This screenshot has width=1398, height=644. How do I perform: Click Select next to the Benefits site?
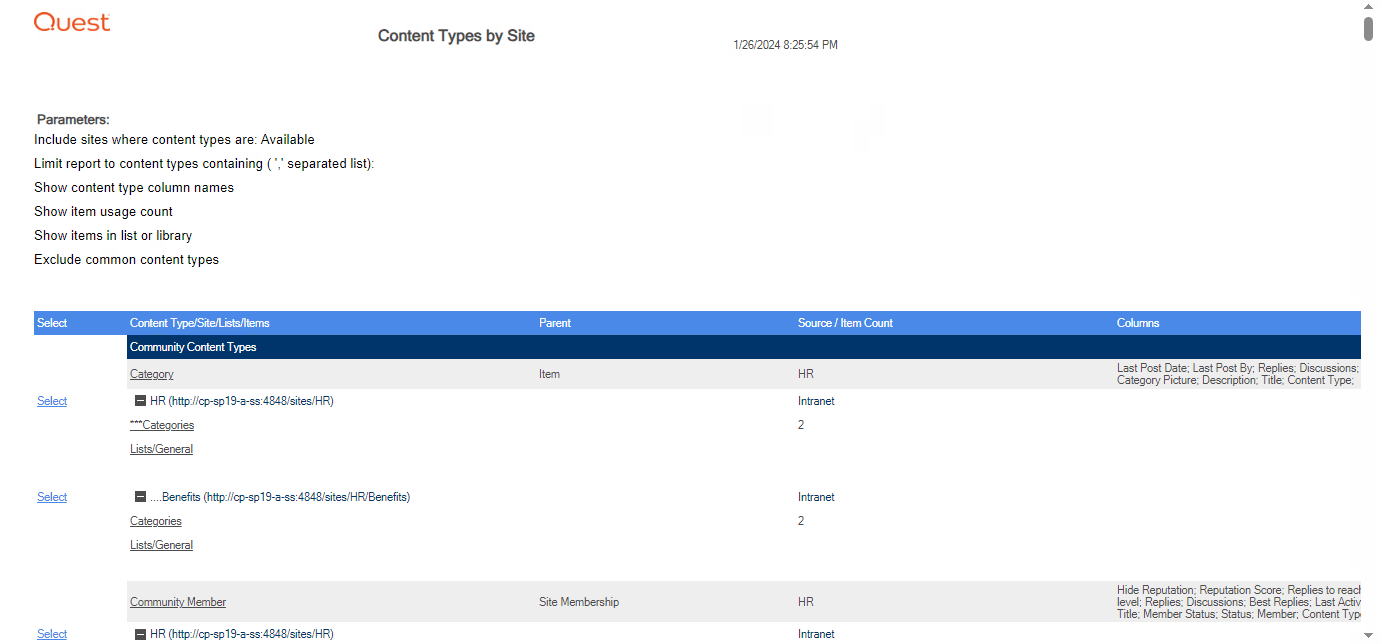pos(51,496)
